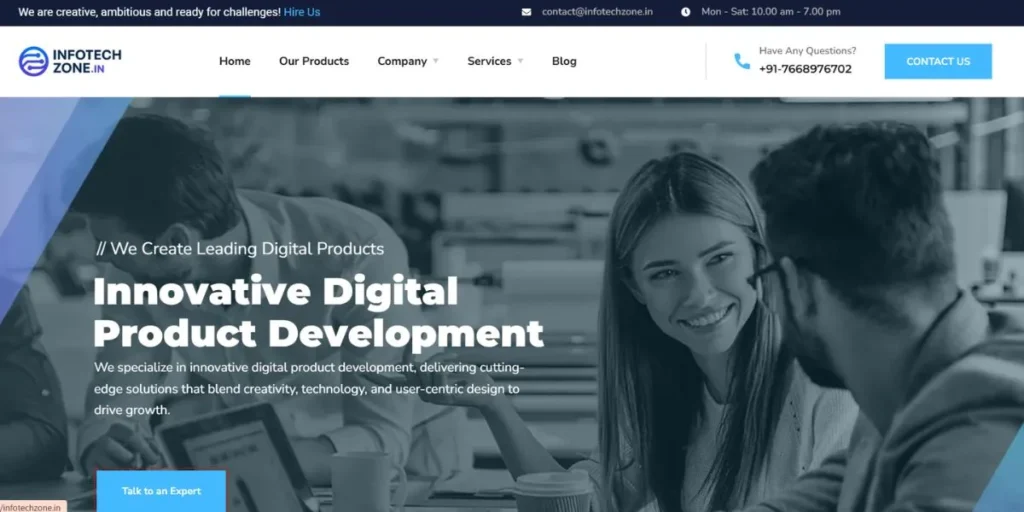Image resolution: width=1024 pixels, height=512 pixels.
Task: Click the INFOTECH ZONE.IN logo text
Action: (87, 61)
